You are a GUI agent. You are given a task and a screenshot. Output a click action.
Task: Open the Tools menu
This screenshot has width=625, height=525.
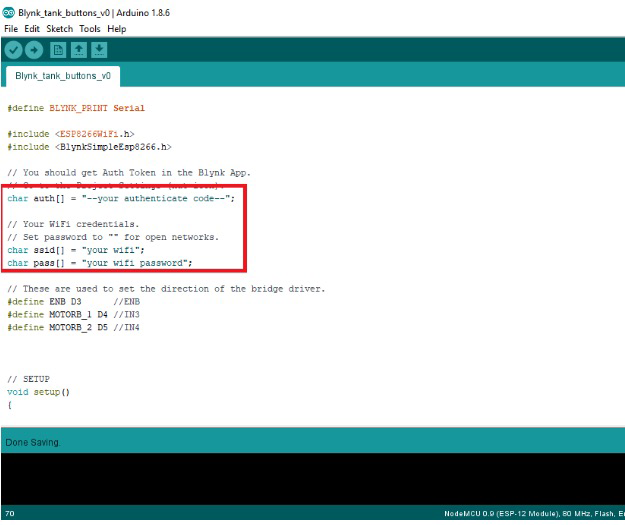point(90,29)
